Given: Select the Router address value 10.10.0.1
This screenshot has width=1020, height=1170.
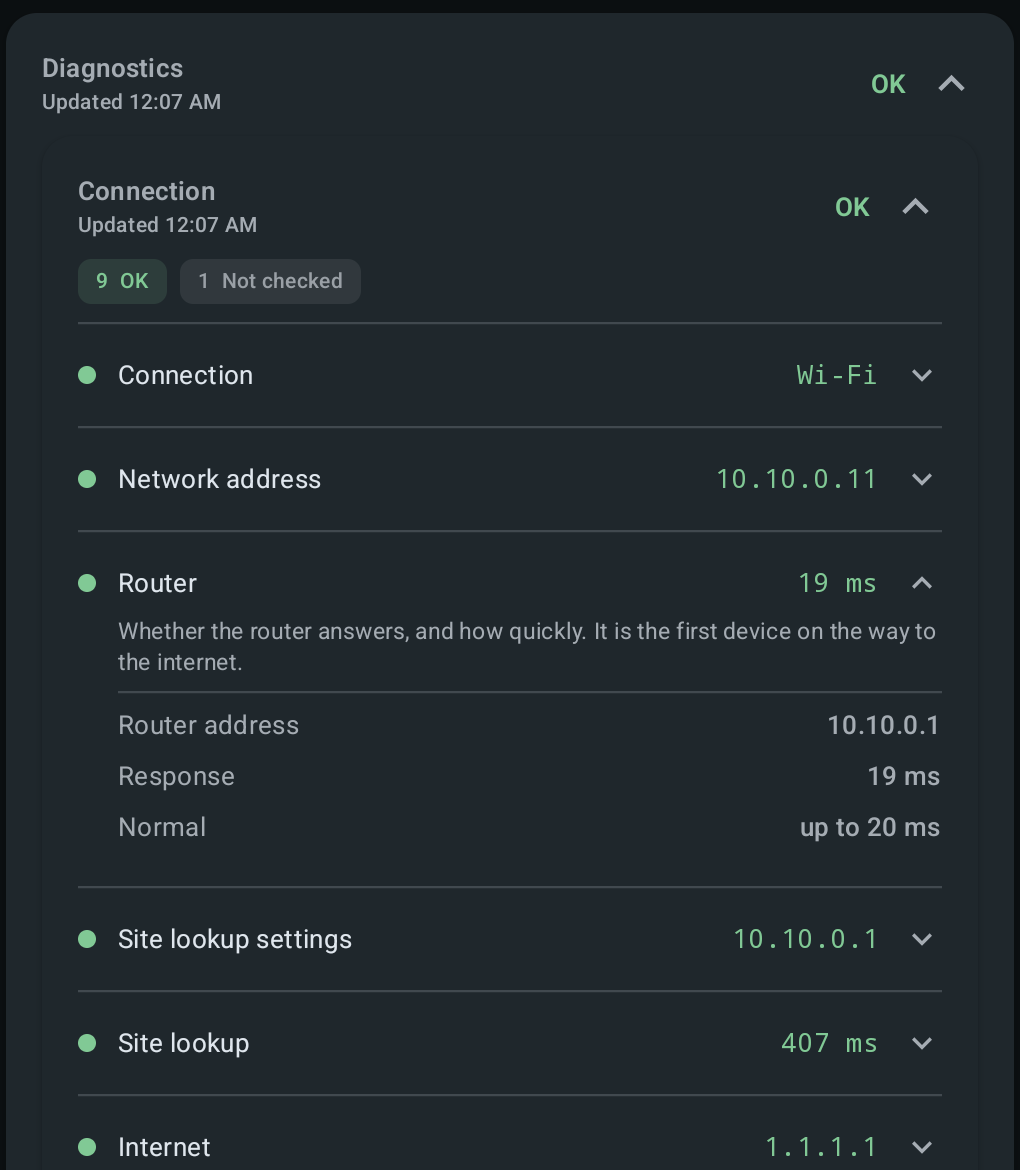Looking at the screenshot, I should pyautogui.click(x=883, y=725).
